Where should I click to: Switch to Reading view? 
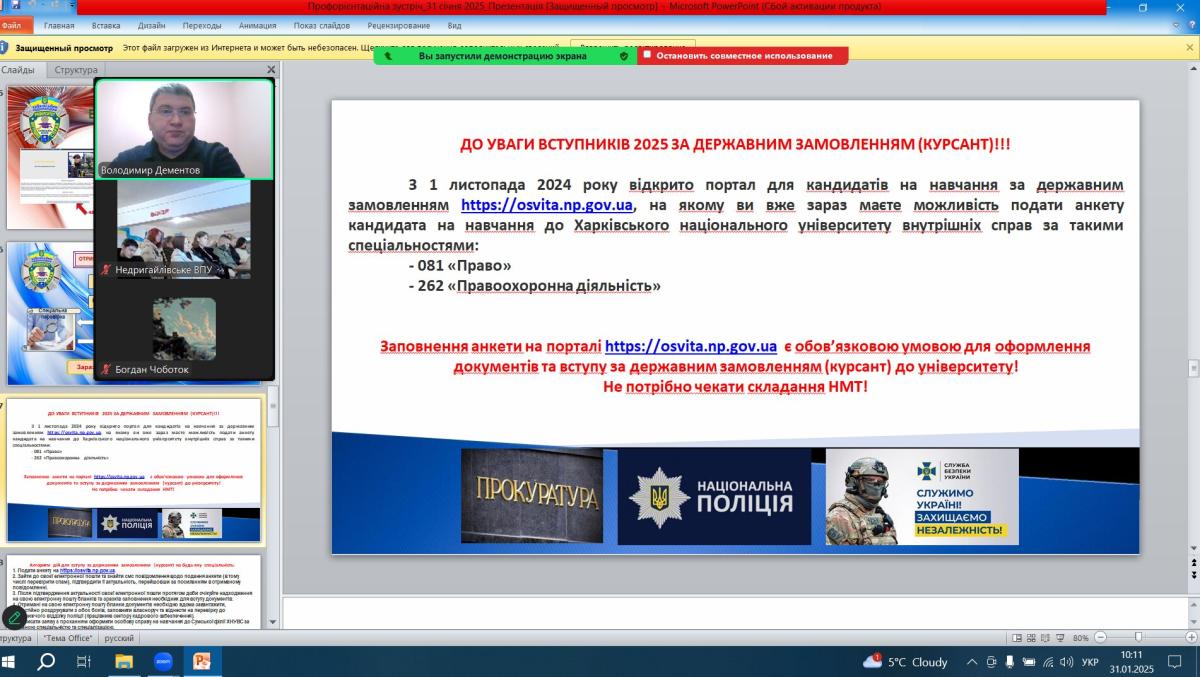click(1044, 637)
